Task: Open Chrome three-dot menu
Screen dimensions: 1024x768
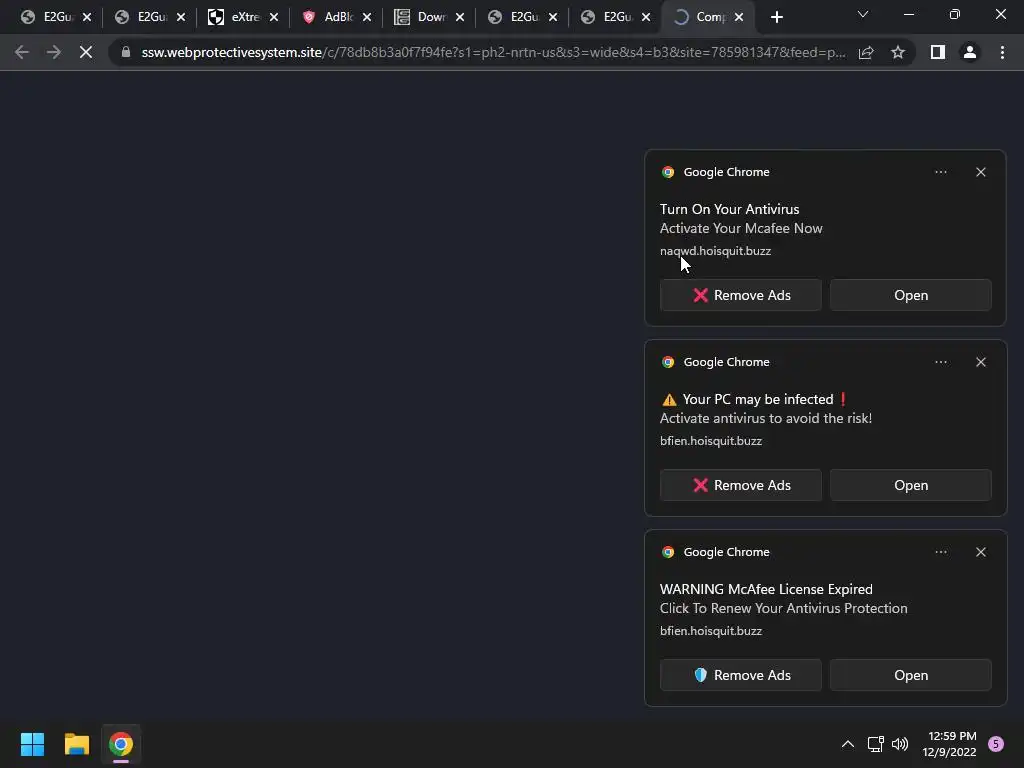Action: click(x=1002, y=52)
